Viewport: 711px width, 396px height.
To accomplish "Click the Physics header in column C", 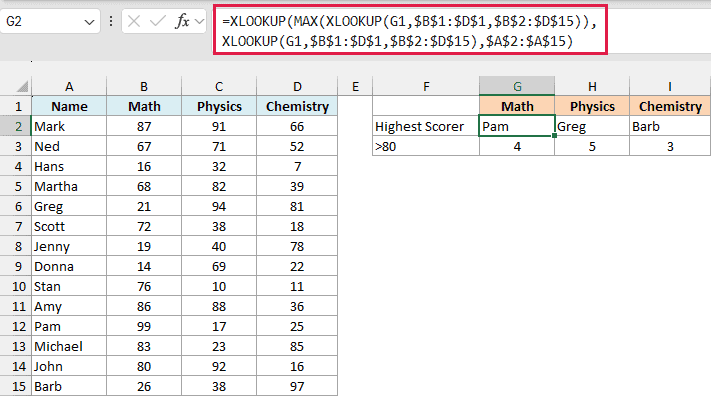I will pos(219,106).
